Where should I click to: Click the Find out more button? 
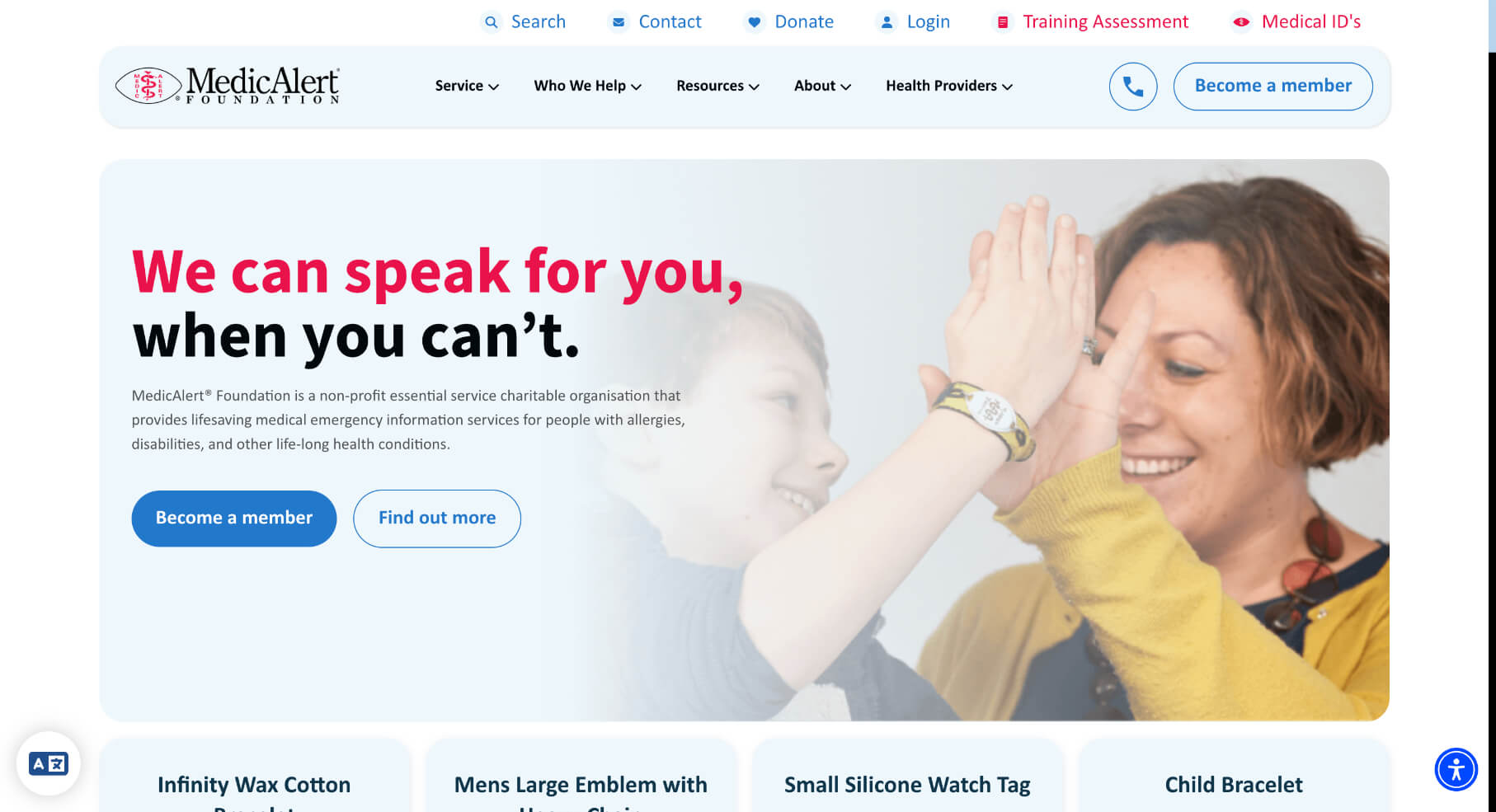point(437,519)
